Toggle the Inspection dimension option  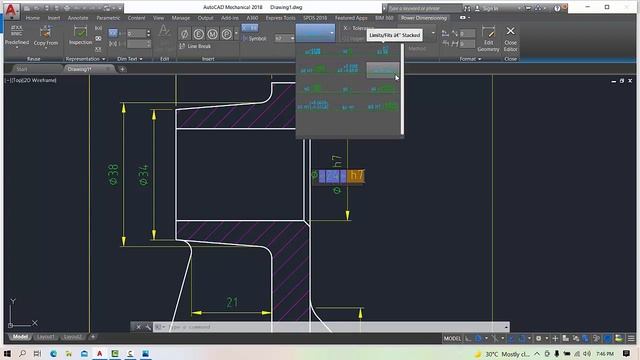[x=80, y=36]
